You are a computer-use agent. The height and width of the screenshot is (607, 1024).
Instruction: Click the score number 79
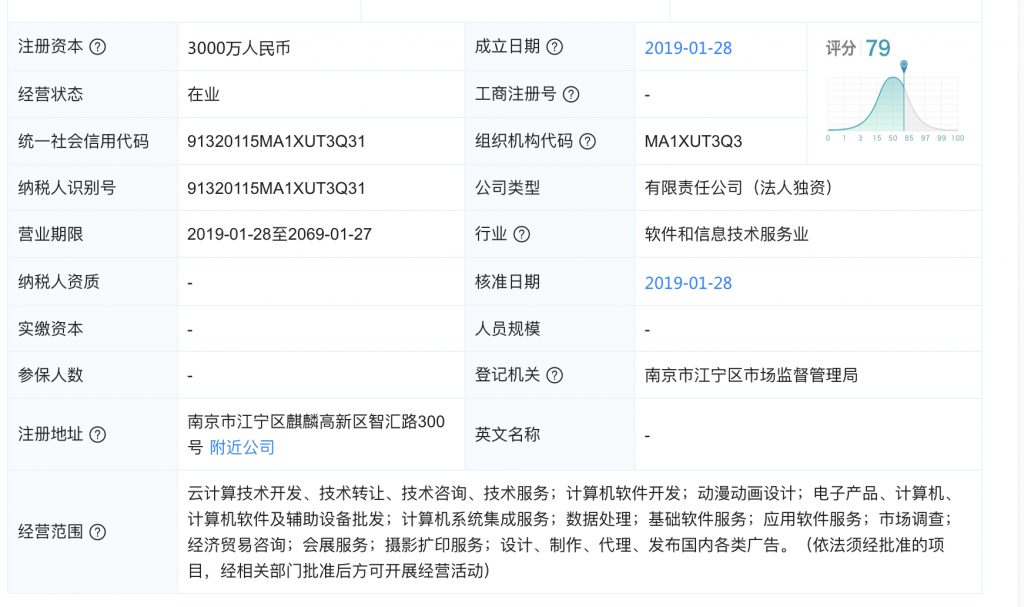[878, 48]
